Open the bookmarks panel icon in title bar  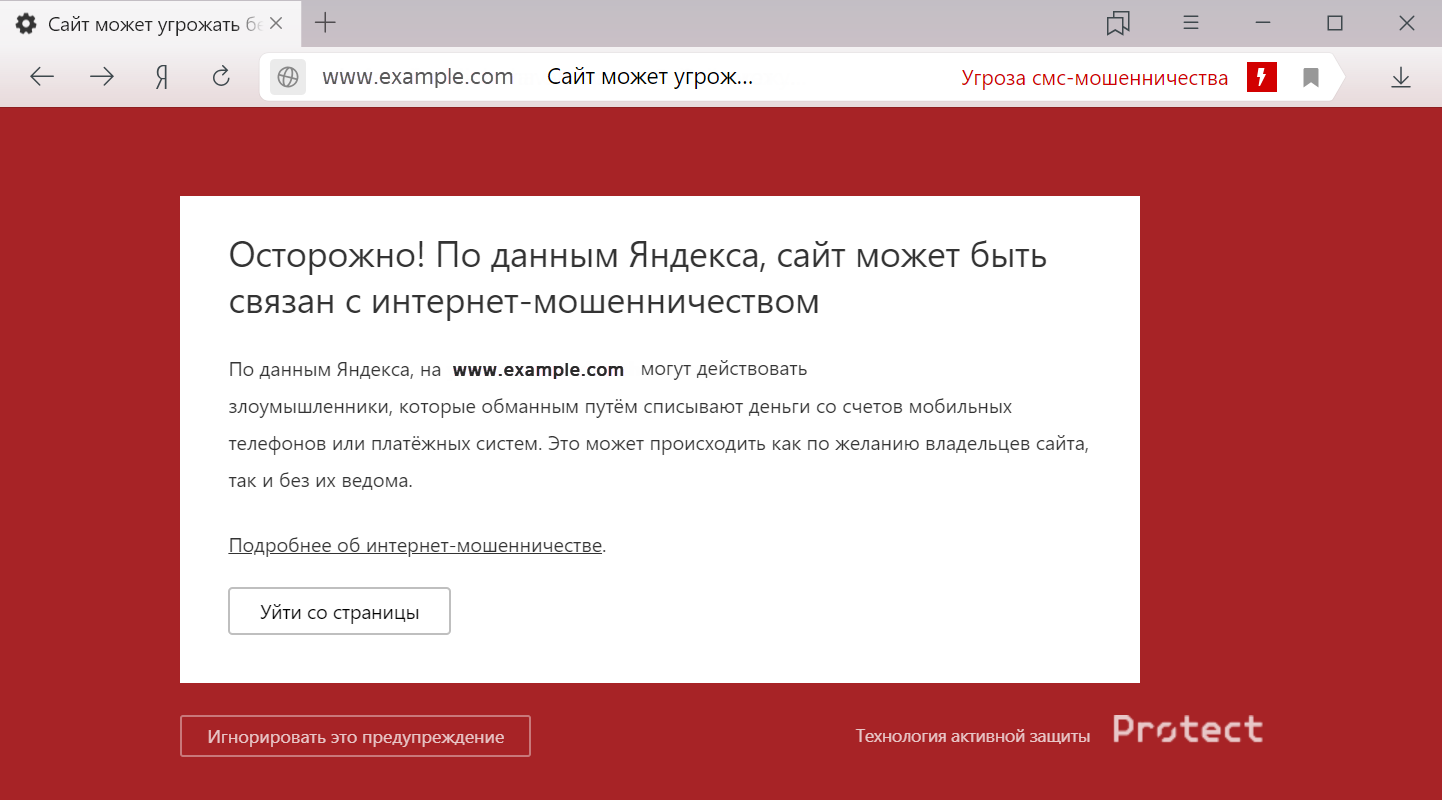[x=1118, y=24]
